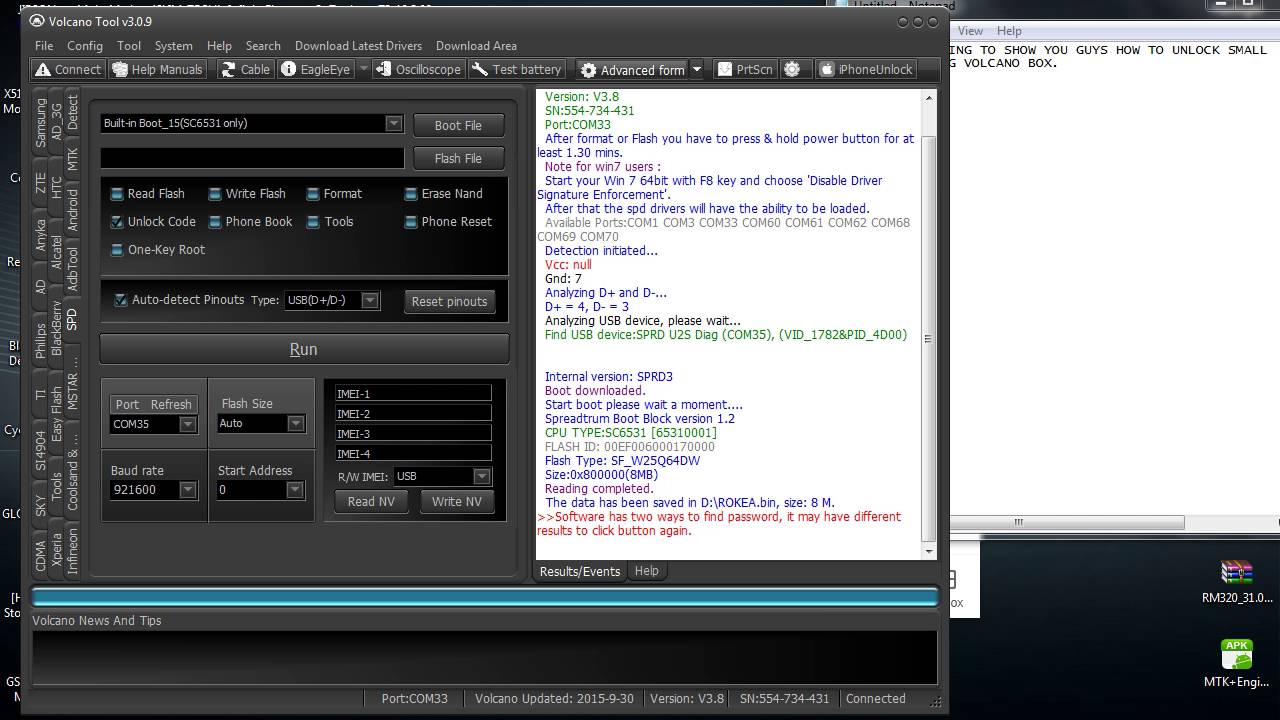The height and width of the screenshot is (720, 1280).
Task: Click the gear icon beside PrtScn
Action: [x=792, y=69]
